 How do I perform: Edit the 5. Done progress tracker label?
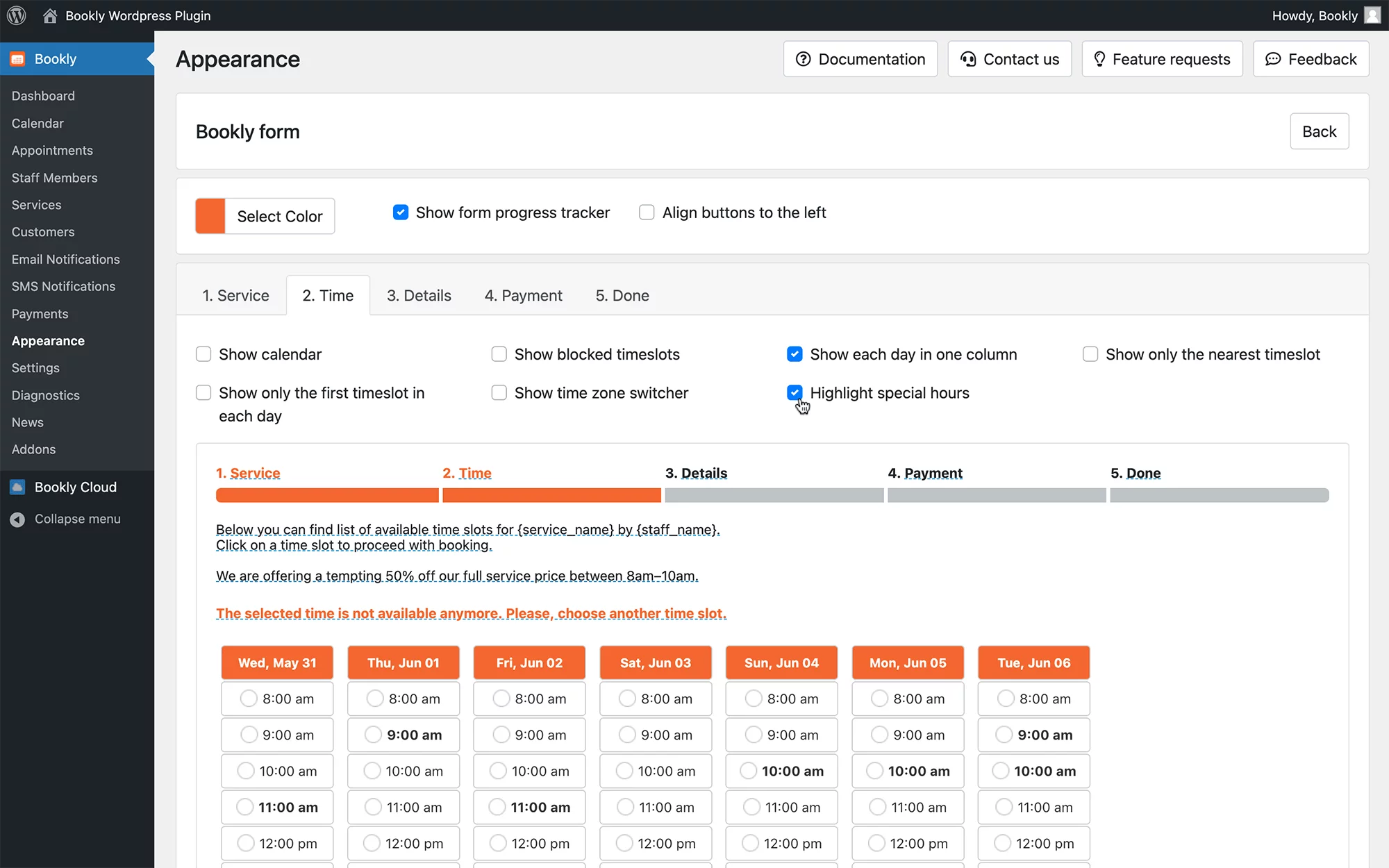point(1143,473)
